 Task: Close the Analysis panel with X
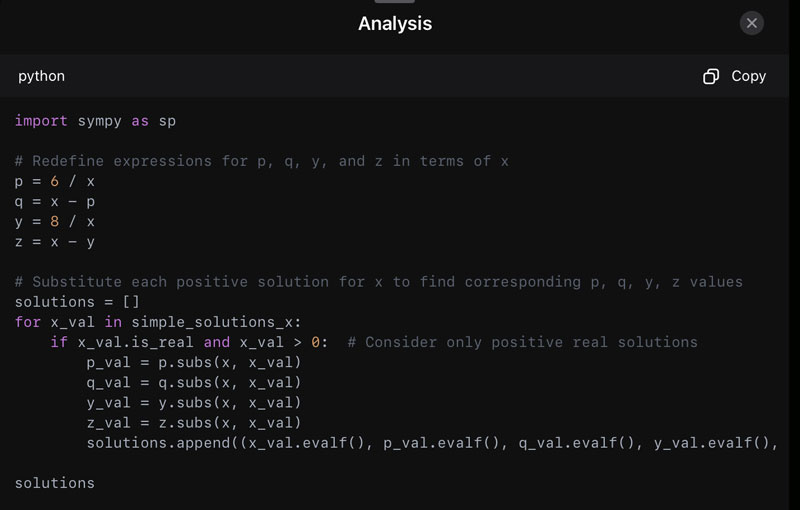[x=752, y=23]
